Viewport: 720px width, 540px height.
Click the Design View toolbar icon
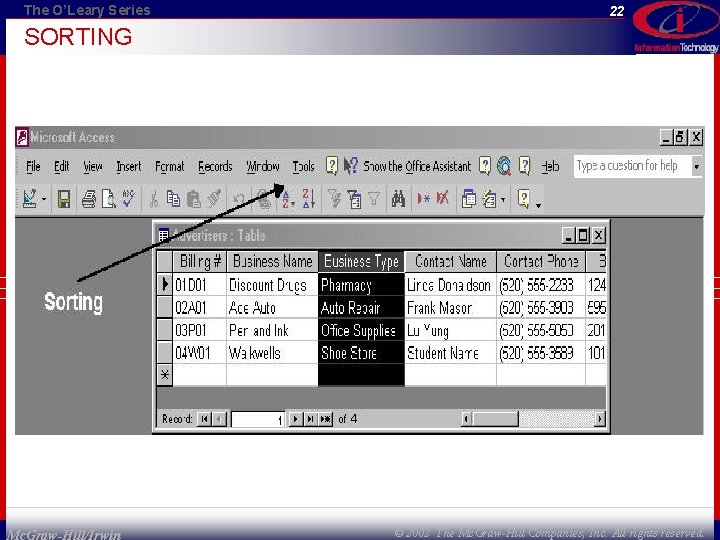[x=30, y=199]
